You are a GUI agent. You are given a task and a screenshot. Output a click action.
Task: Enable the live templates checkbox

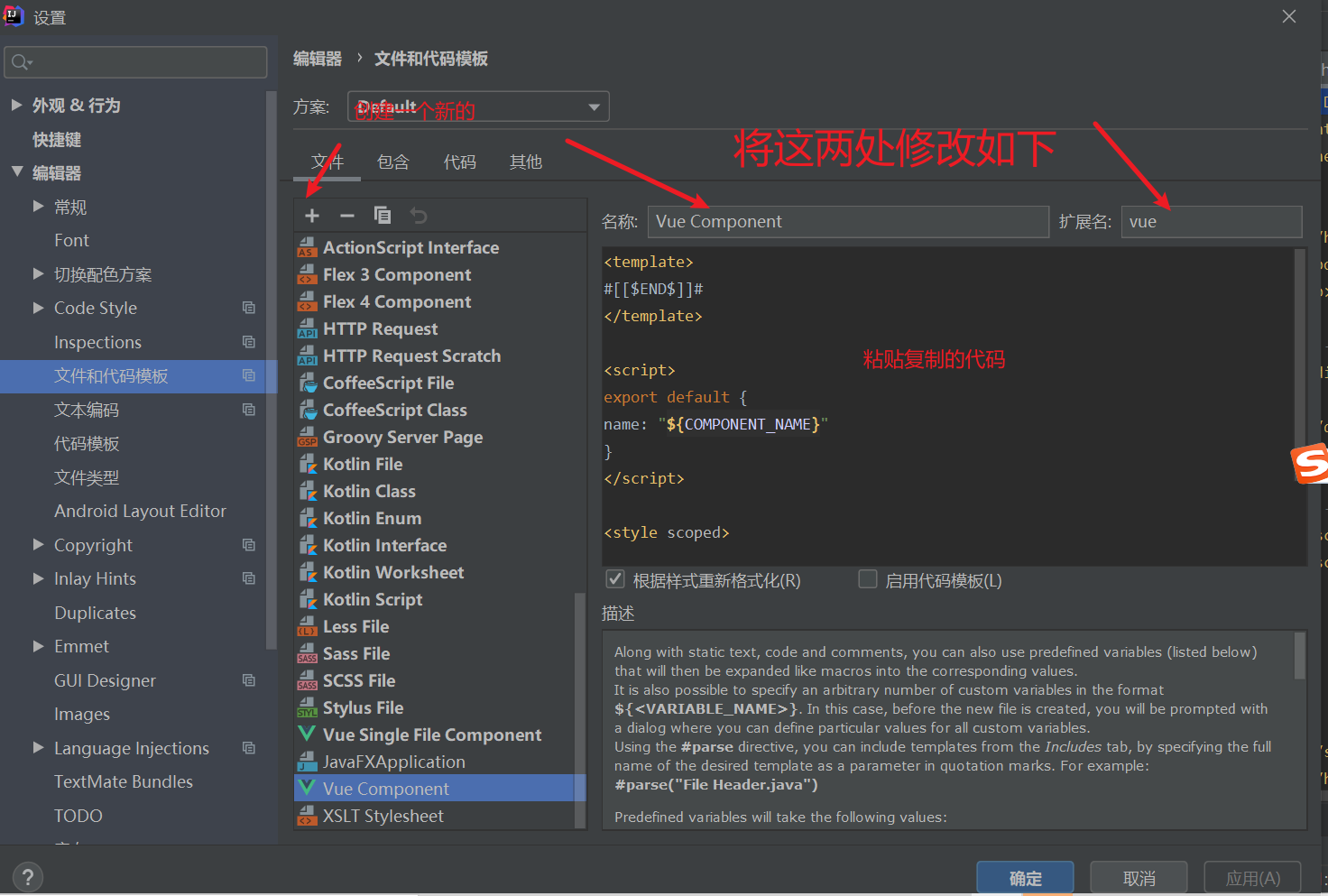[x=868, y=579]
